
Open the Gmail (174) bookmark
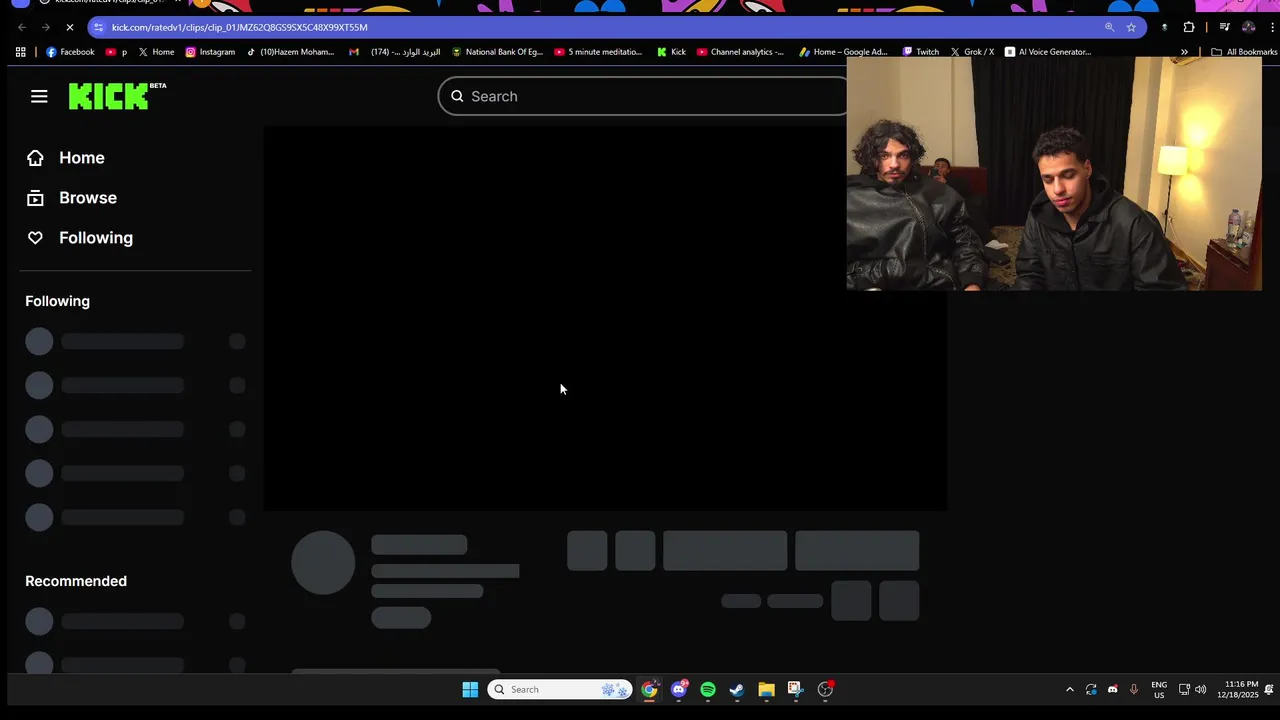tap(394, 52)
